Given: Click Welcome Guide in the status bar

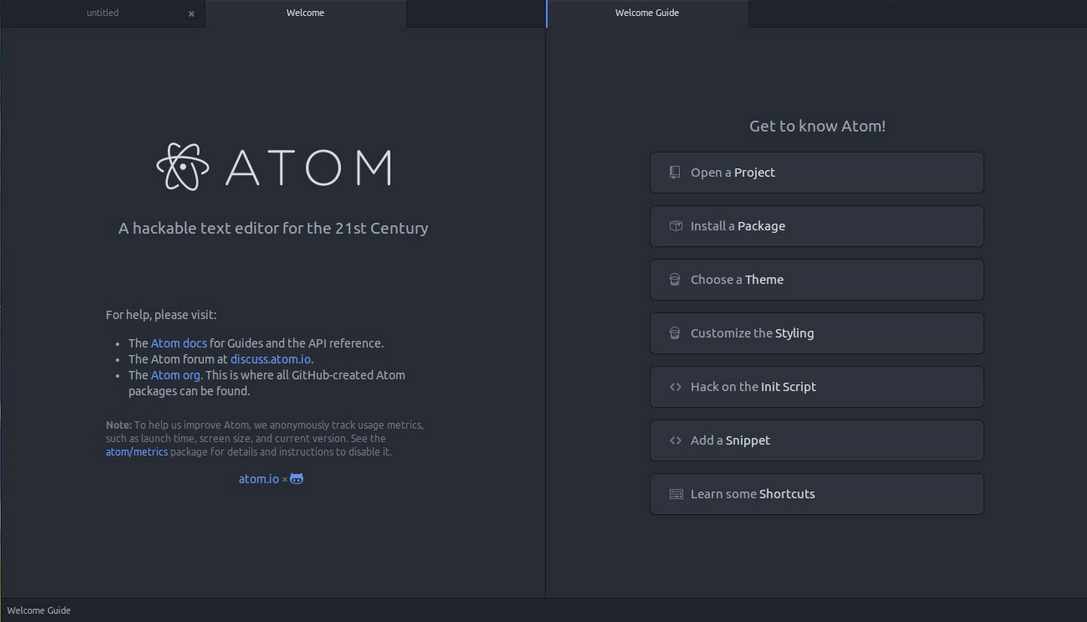Looking at the screenshot, I should click(39, 610).
